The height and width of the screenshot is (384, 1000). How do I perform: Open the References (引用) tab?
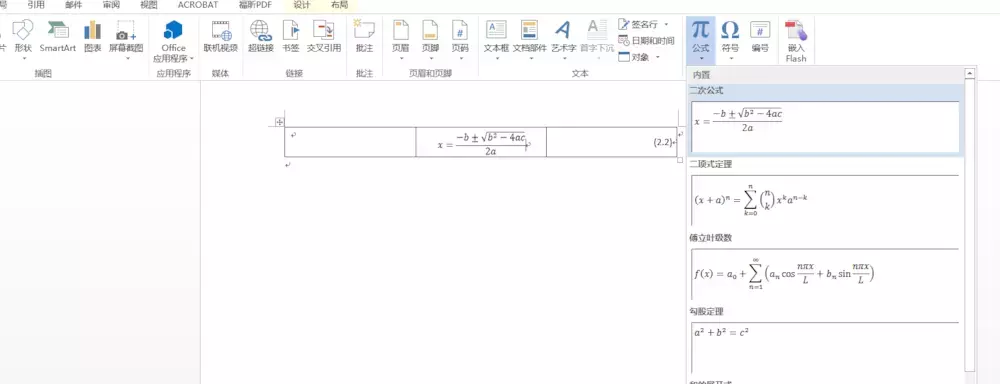[x=36, y=5]
